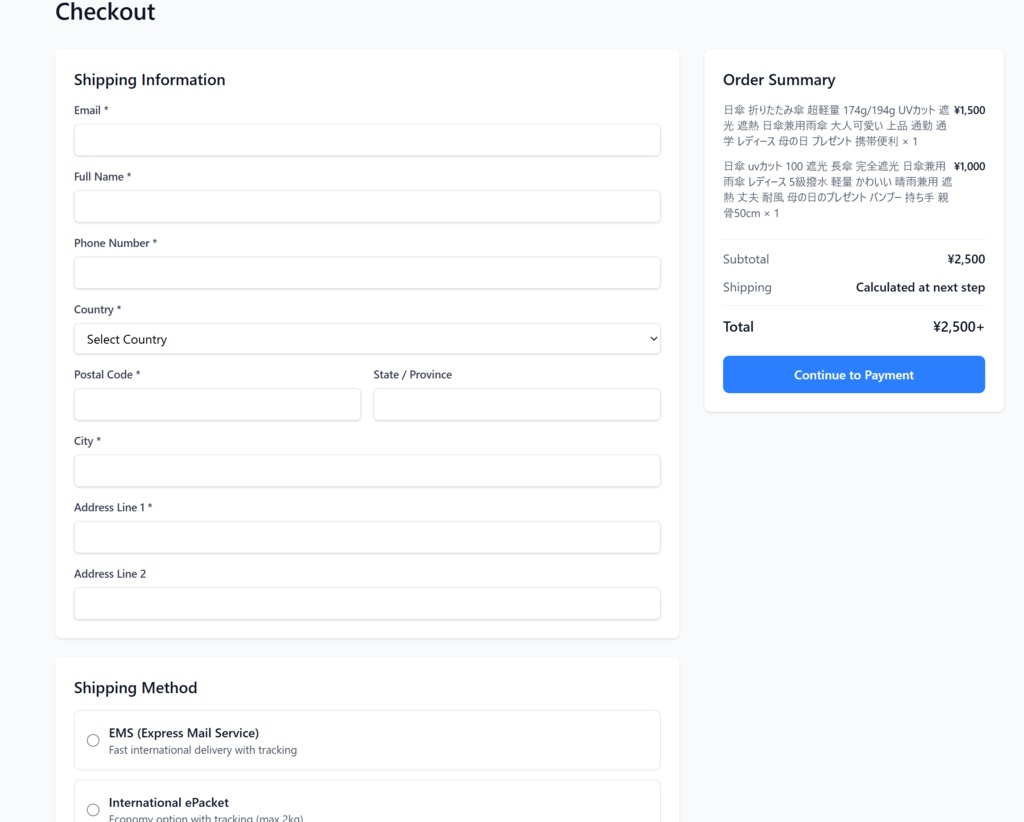The width and height of the screenshot is (1024, 822).
Task: Click the Email input field
Action: tap(366, 140)
